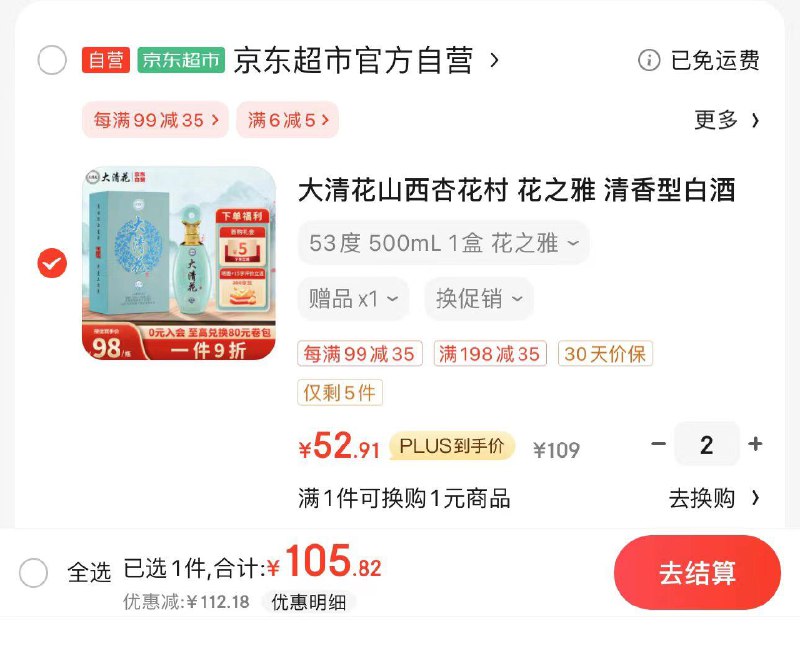Click the red 自营 badge
Image resolution: width=800 pixels, height=646 pixels.
pos(106,60)
